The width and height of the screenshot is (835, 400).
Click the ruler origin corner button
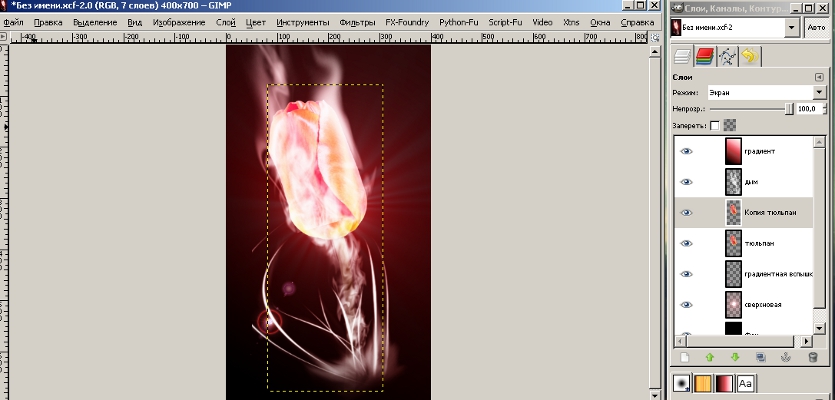(3, 37)
